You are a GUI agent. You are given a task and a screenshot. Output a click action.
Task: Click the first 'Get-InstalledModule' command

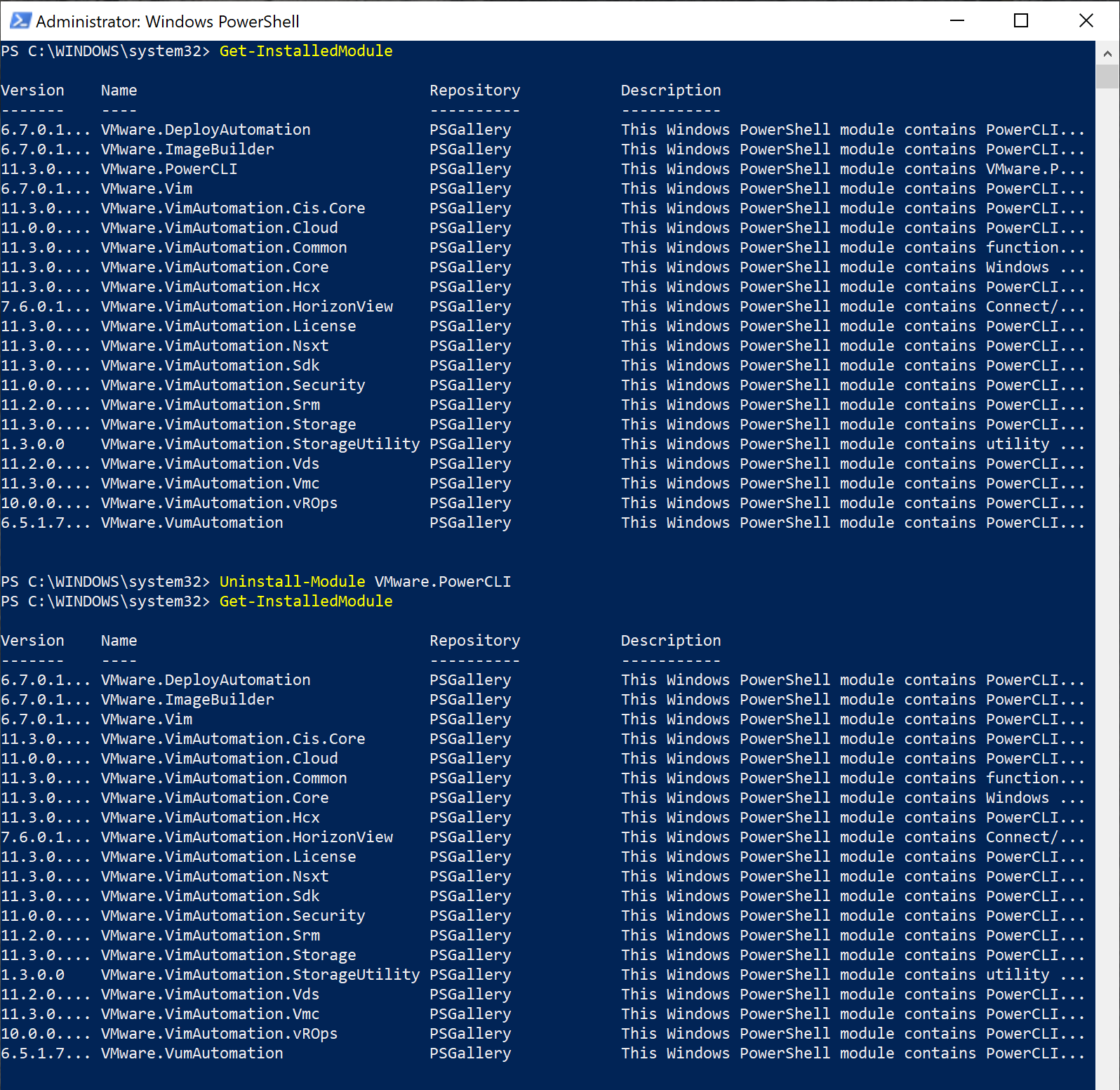click(x=306, y=51)
